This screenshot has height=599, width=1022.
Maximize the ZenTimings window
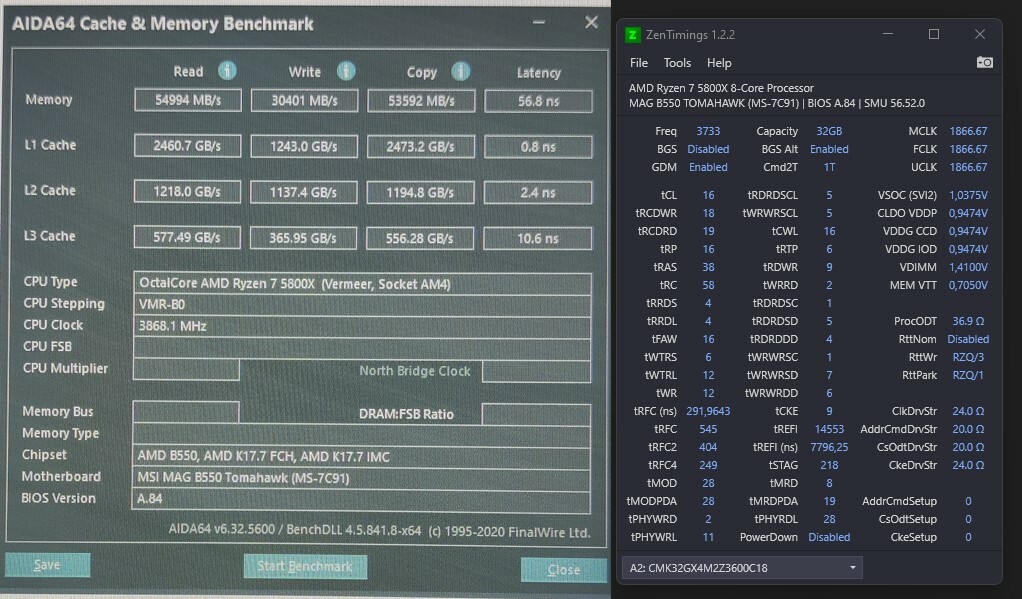(x=934, y=34)
